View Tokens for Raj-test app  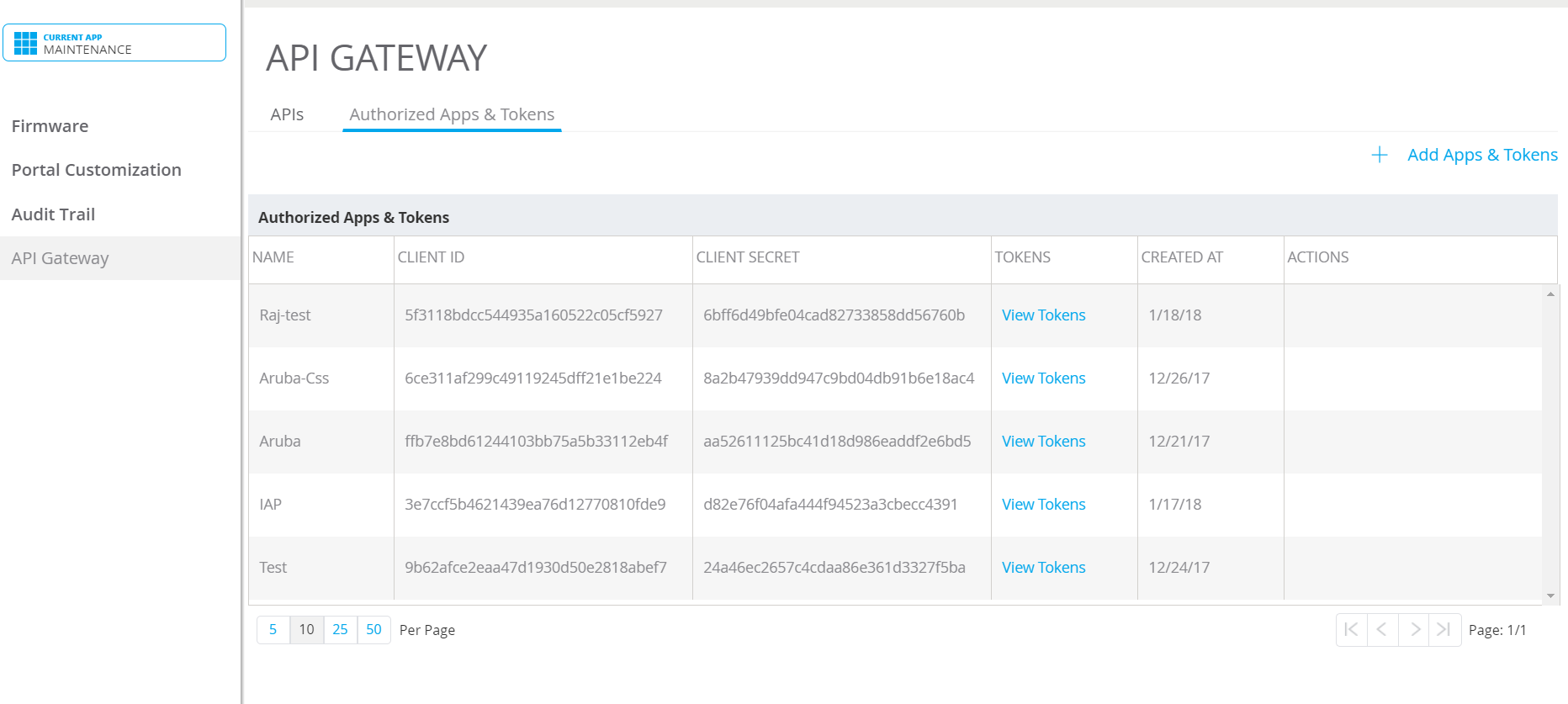coord(1043,315)
